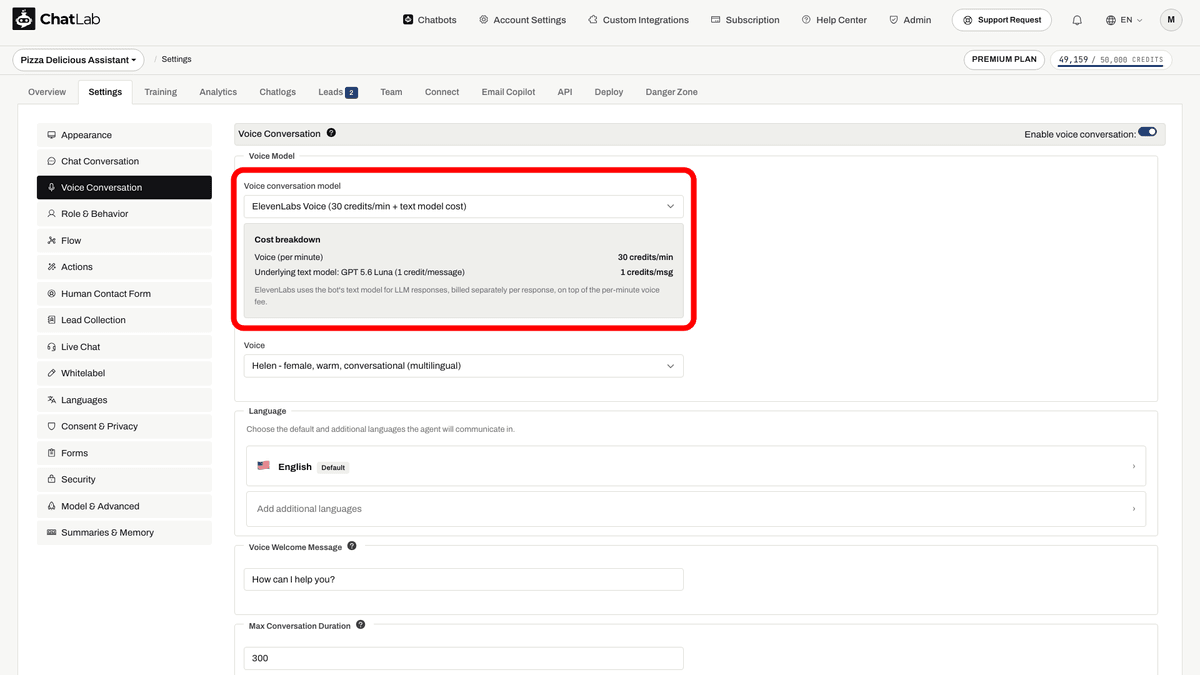The height and width of the screenshot is (675, 1200).
Task: Expand the English default language row
Action: (696, 467)
